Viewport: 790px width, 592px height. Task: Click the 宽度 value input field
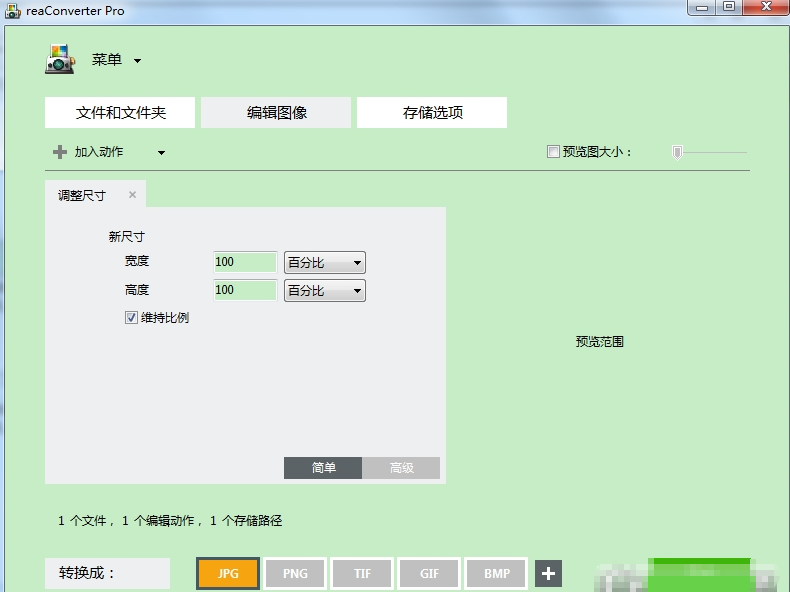(x=244, y=262)
